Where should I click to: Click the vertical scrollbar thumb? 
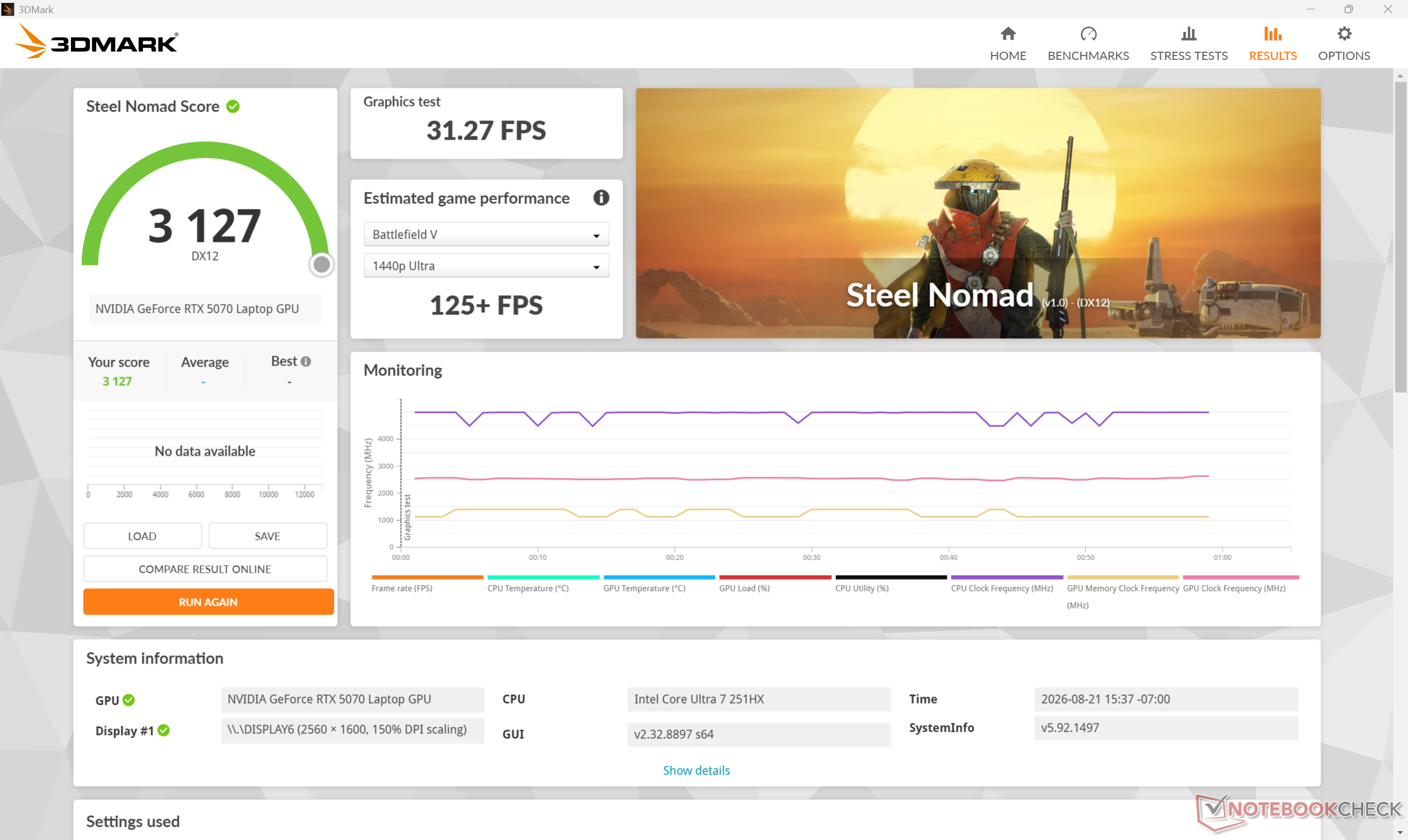pyautogui.click(x=1401, y=237)
